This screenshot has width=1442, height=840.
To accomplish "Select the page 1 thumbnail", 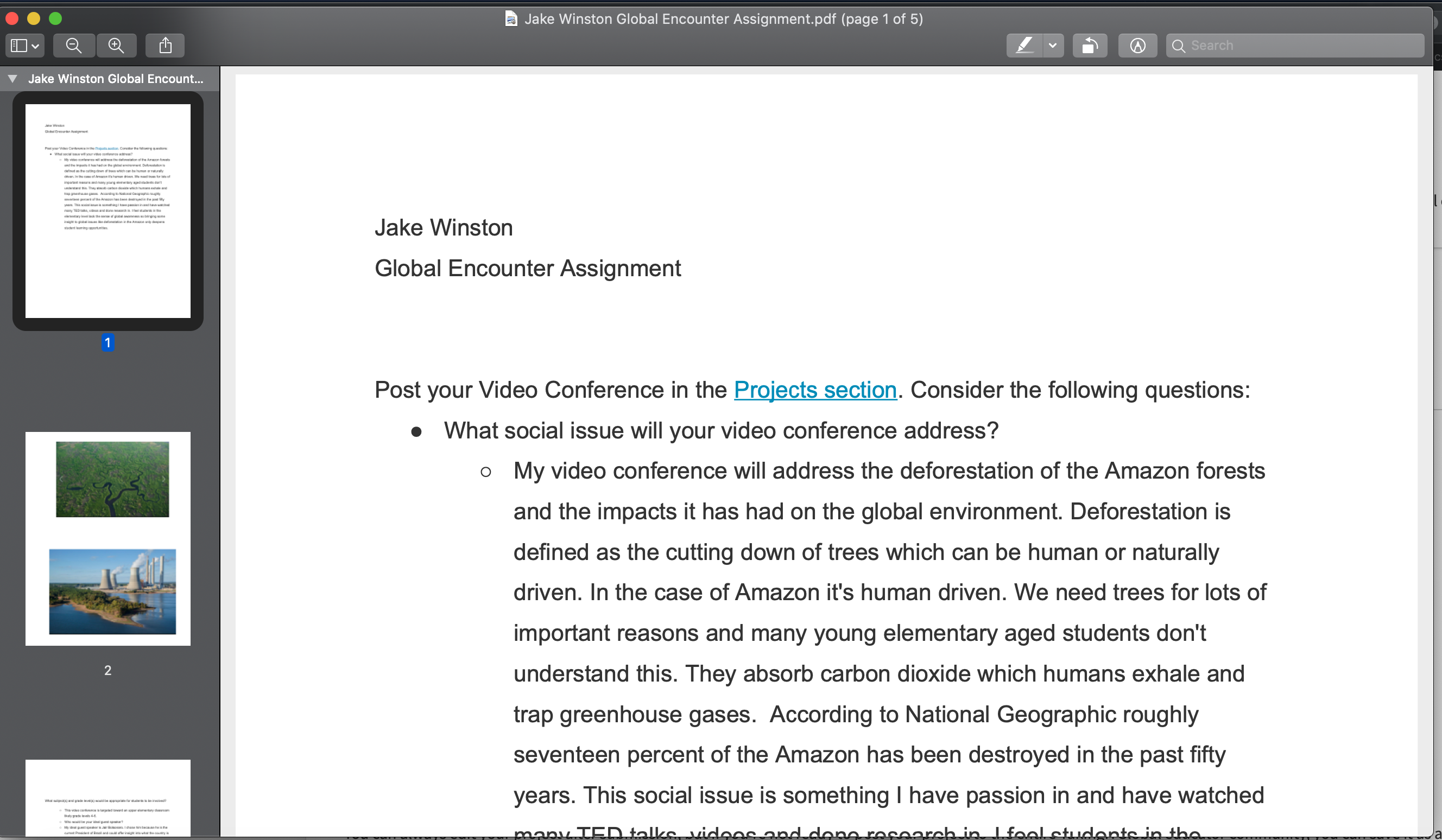I will point(107,211).
